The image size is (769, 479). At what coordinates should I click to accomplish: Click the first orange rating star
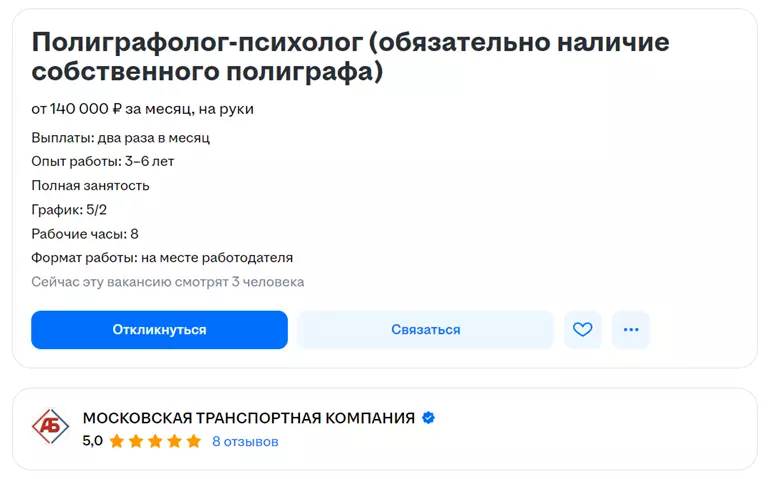point(117,441)
